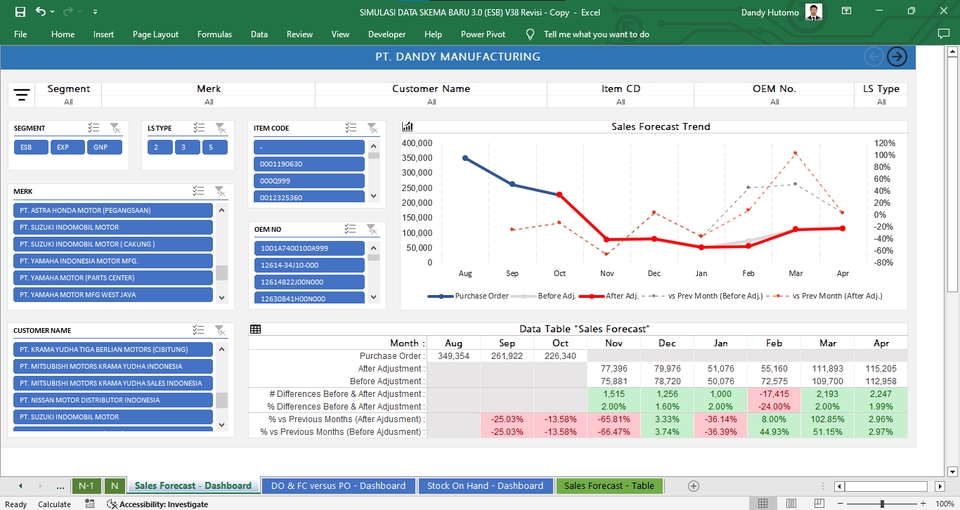Viewport: 960px width, 510px height.
Task: Select PT. ASTRA HONDA MOTOR (PEGANGSAAN)
Action: pos(113,210)
